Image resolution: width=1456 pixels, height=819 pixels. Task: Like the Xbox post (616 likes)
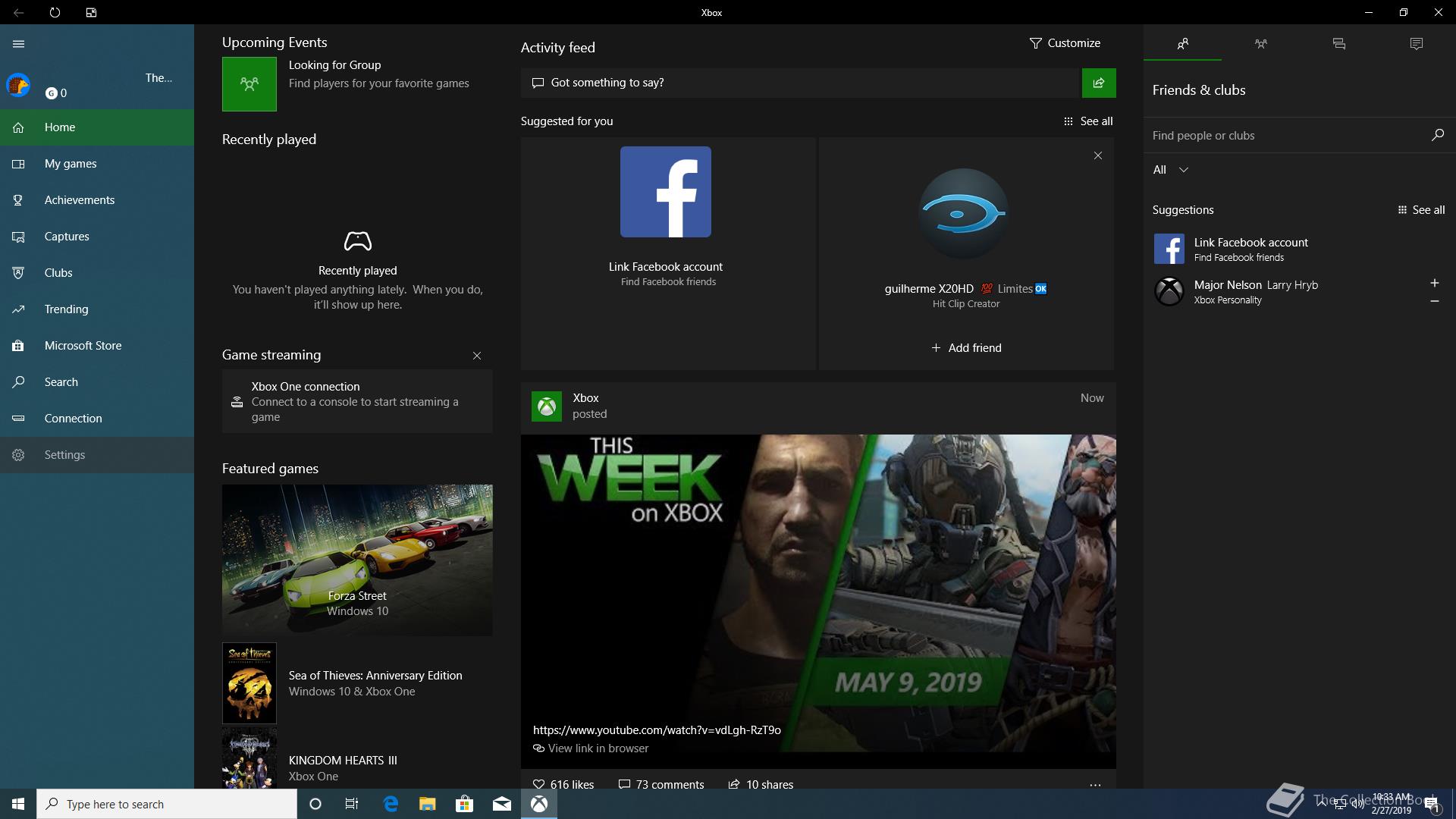[563, 784]
